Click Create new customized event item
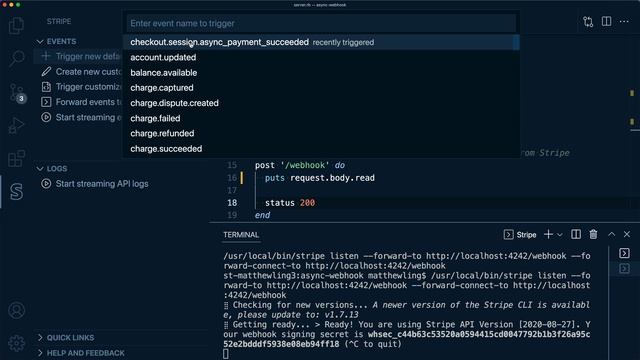 [89, 72]
